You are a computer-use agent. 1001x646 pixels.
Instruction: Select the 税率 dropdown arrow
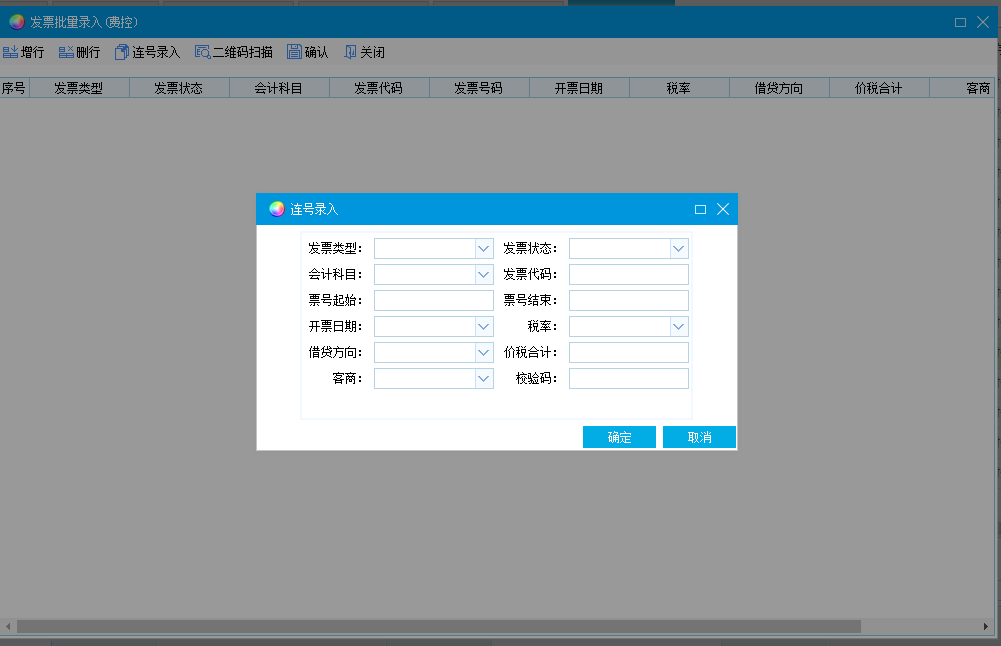click(679, 326)
